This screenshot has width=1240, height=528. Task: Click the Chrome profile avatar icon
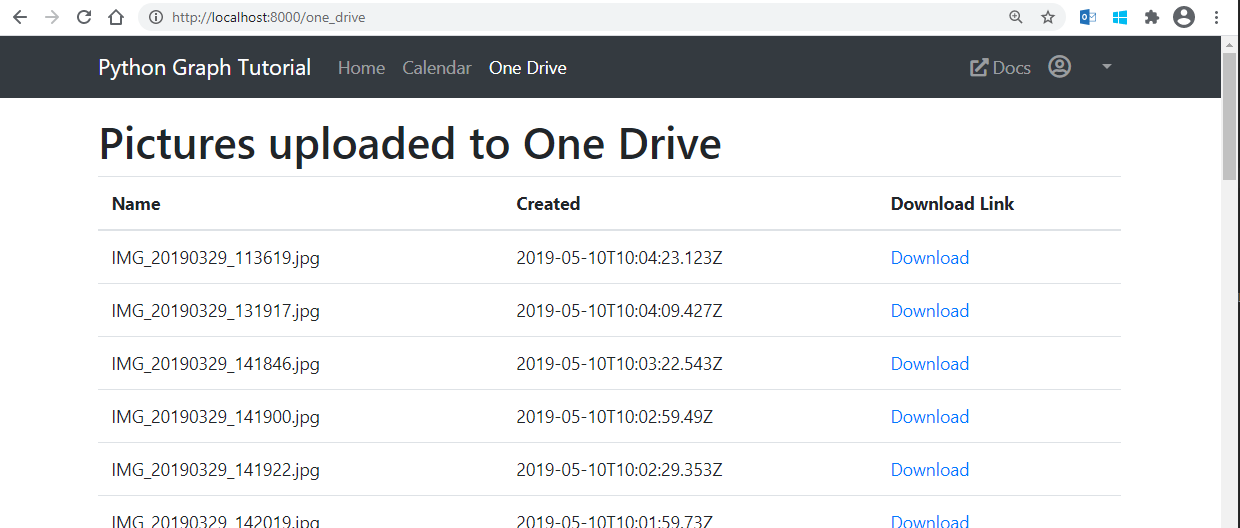tap(1184, 17)
